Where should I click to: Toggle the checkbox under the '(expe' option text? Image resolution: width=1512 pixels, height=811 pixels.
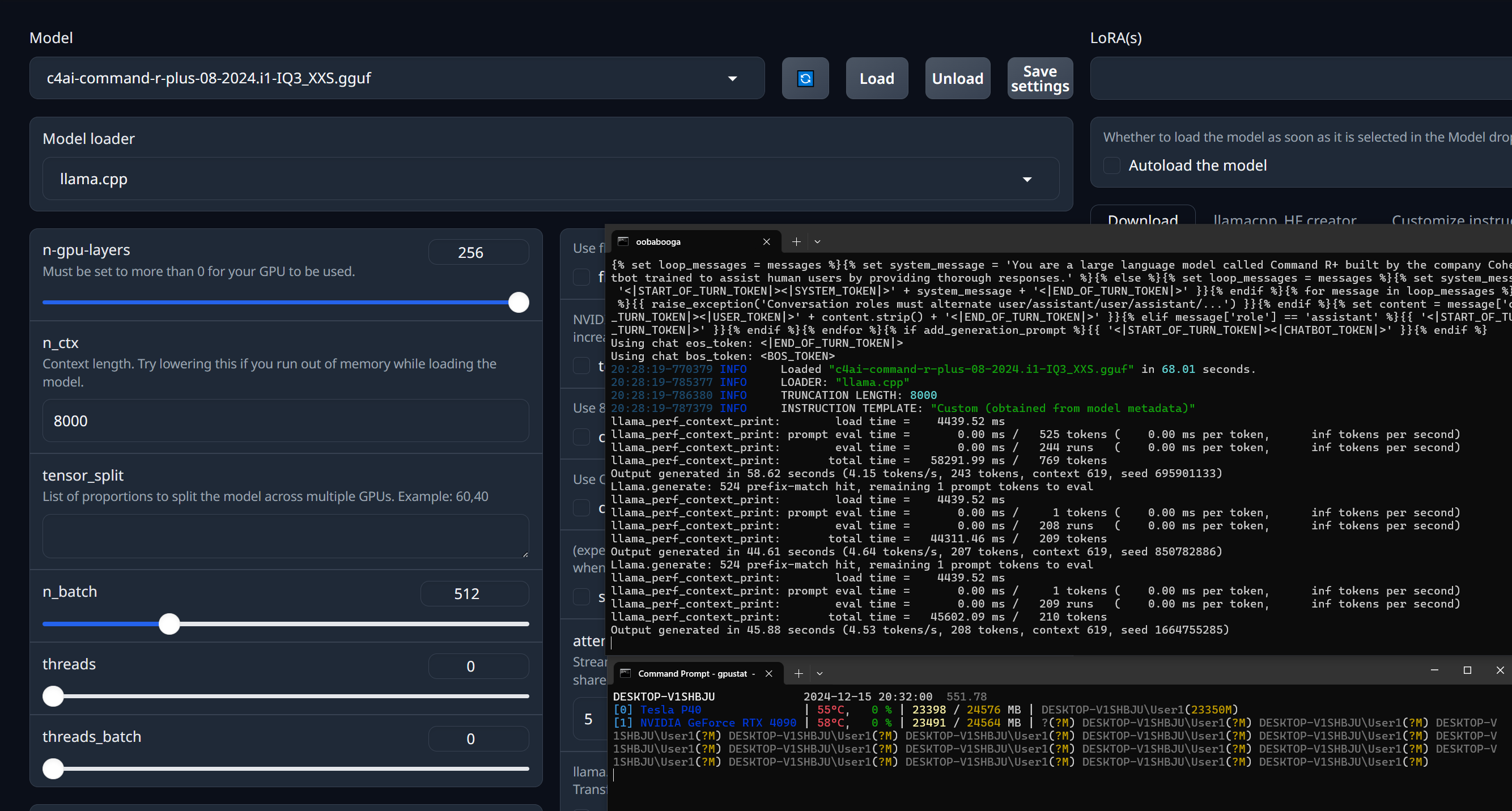581,597
